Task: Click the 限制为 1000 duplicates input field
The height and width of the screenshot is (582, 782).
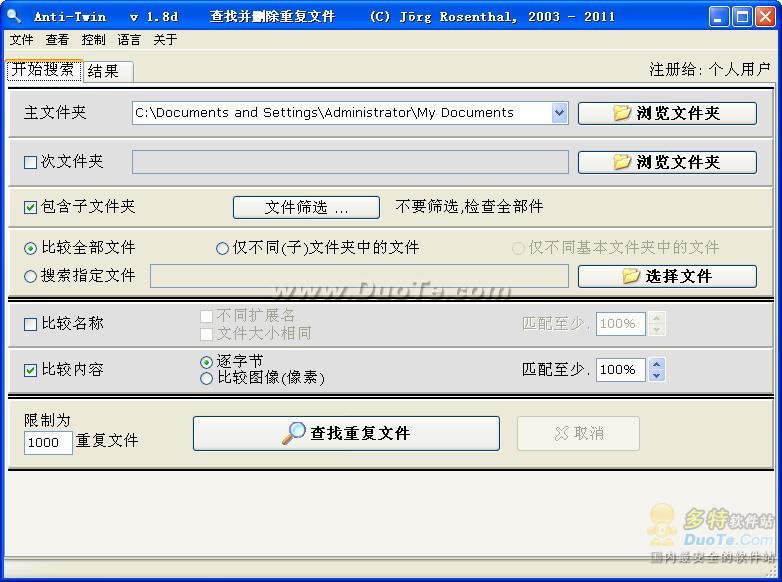Action: 48,442
